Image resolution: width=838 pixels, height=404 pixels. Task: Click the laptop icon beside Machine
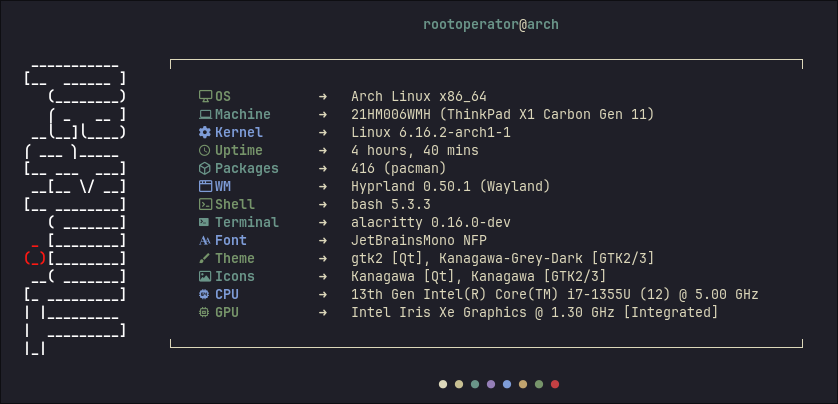click(x=205, y=114)
